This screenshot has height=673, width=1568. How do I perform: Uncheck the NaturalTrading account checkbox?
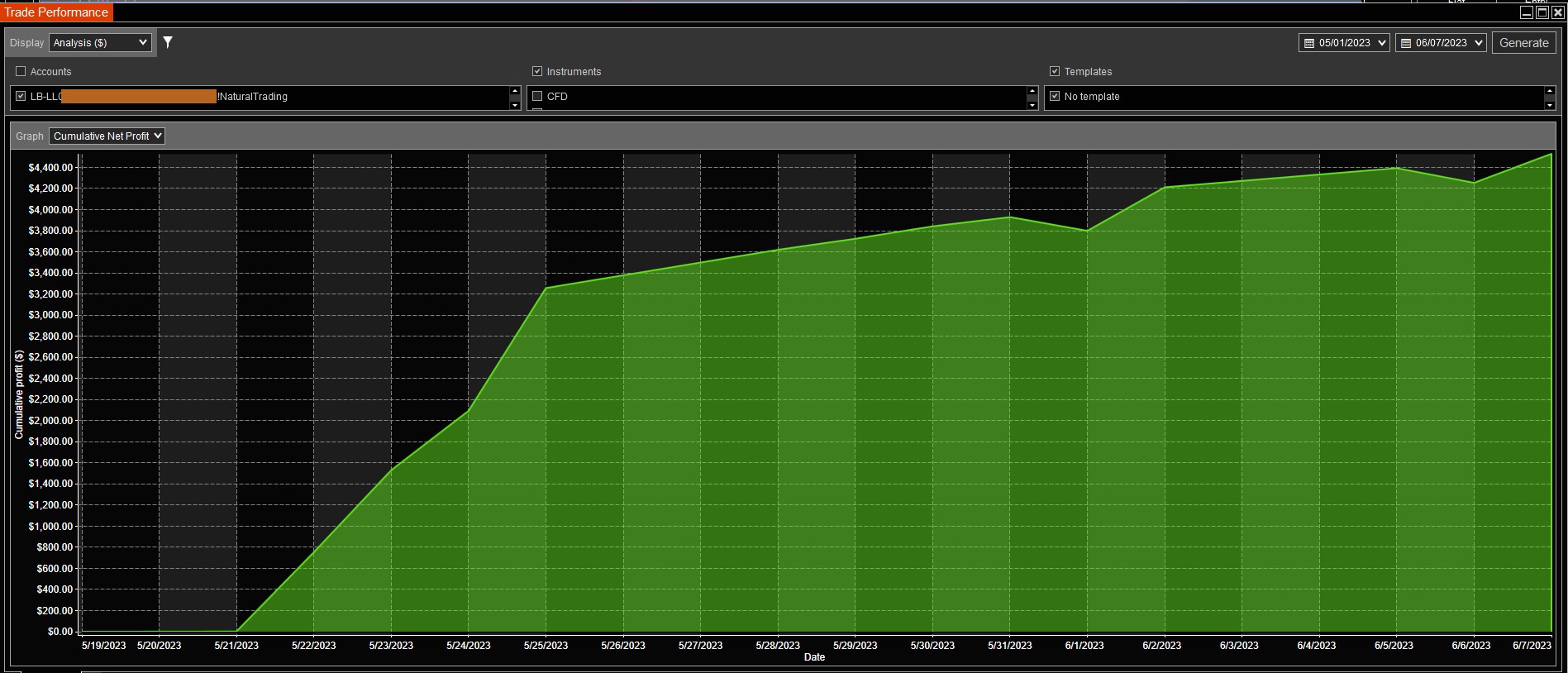tap(21, 96)
